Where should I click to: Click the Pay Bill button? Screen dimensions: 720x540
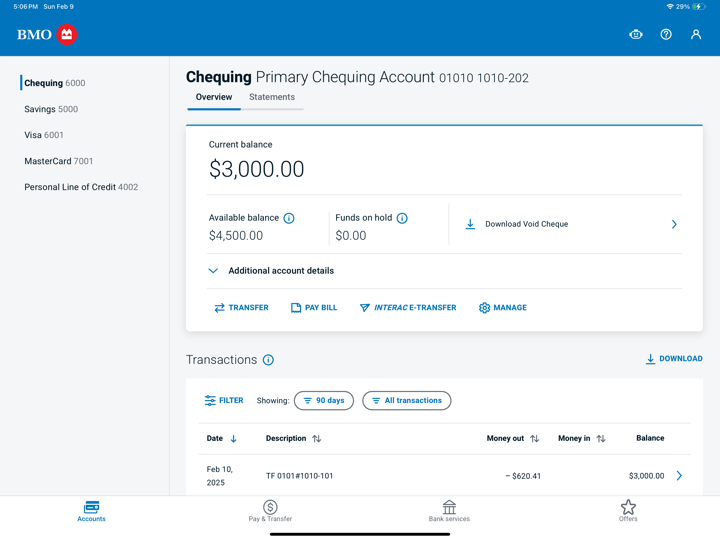tap(314, 308)
